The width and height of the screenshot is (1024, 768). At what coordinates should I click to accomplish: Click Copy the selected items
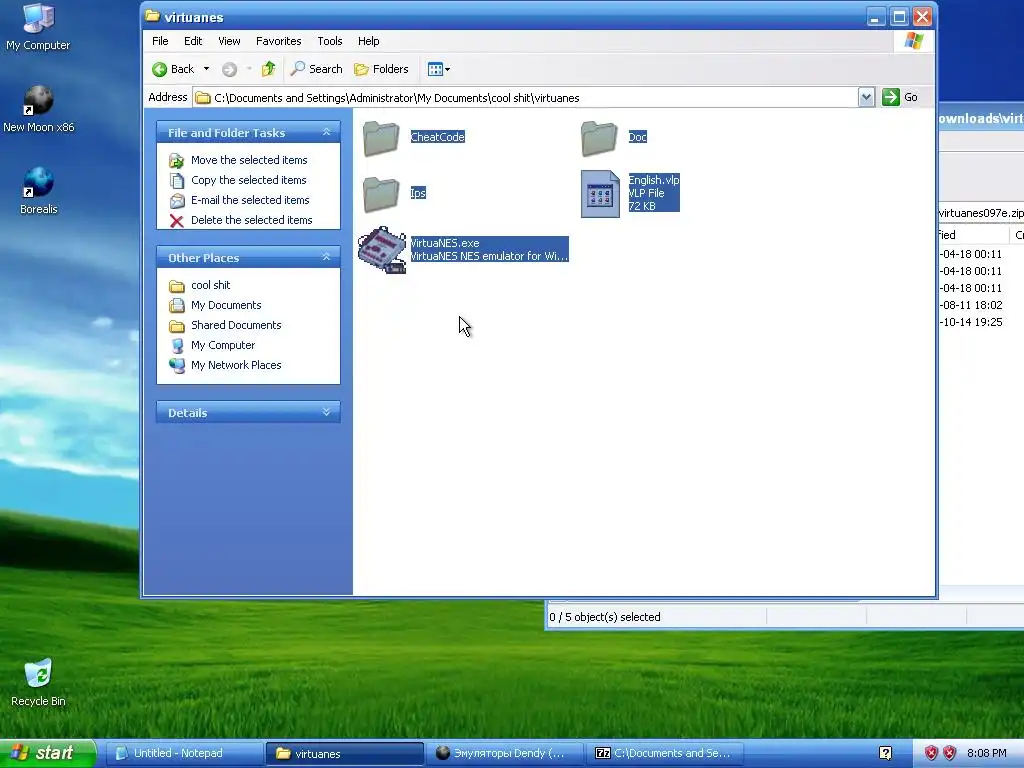248,180
